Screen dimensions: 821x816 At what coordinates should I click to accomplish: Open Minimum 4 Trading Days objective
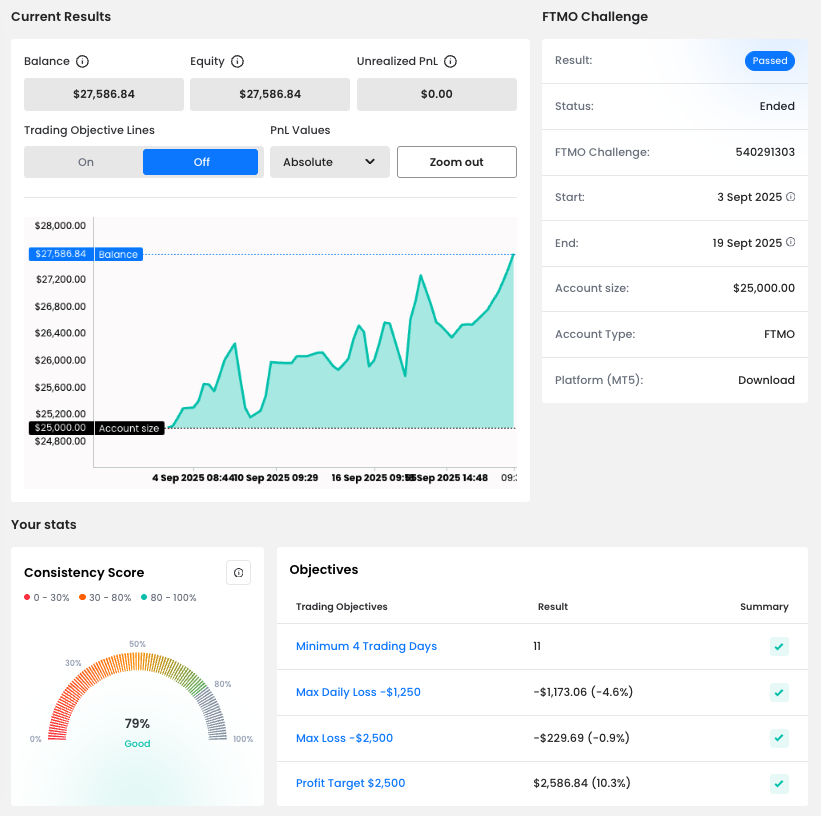366,646
